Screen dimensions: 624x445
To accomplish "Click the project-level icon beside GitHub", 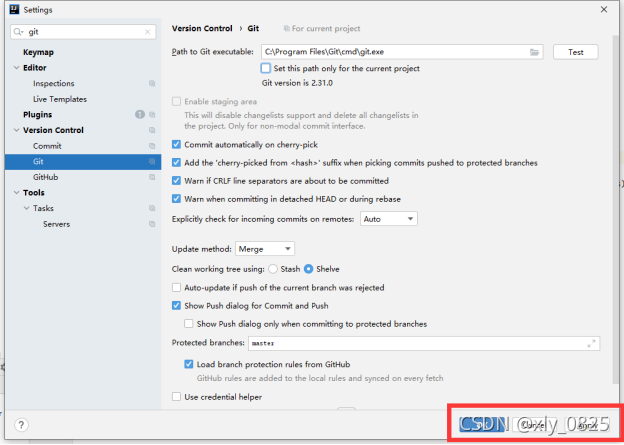I will (152, 177).
